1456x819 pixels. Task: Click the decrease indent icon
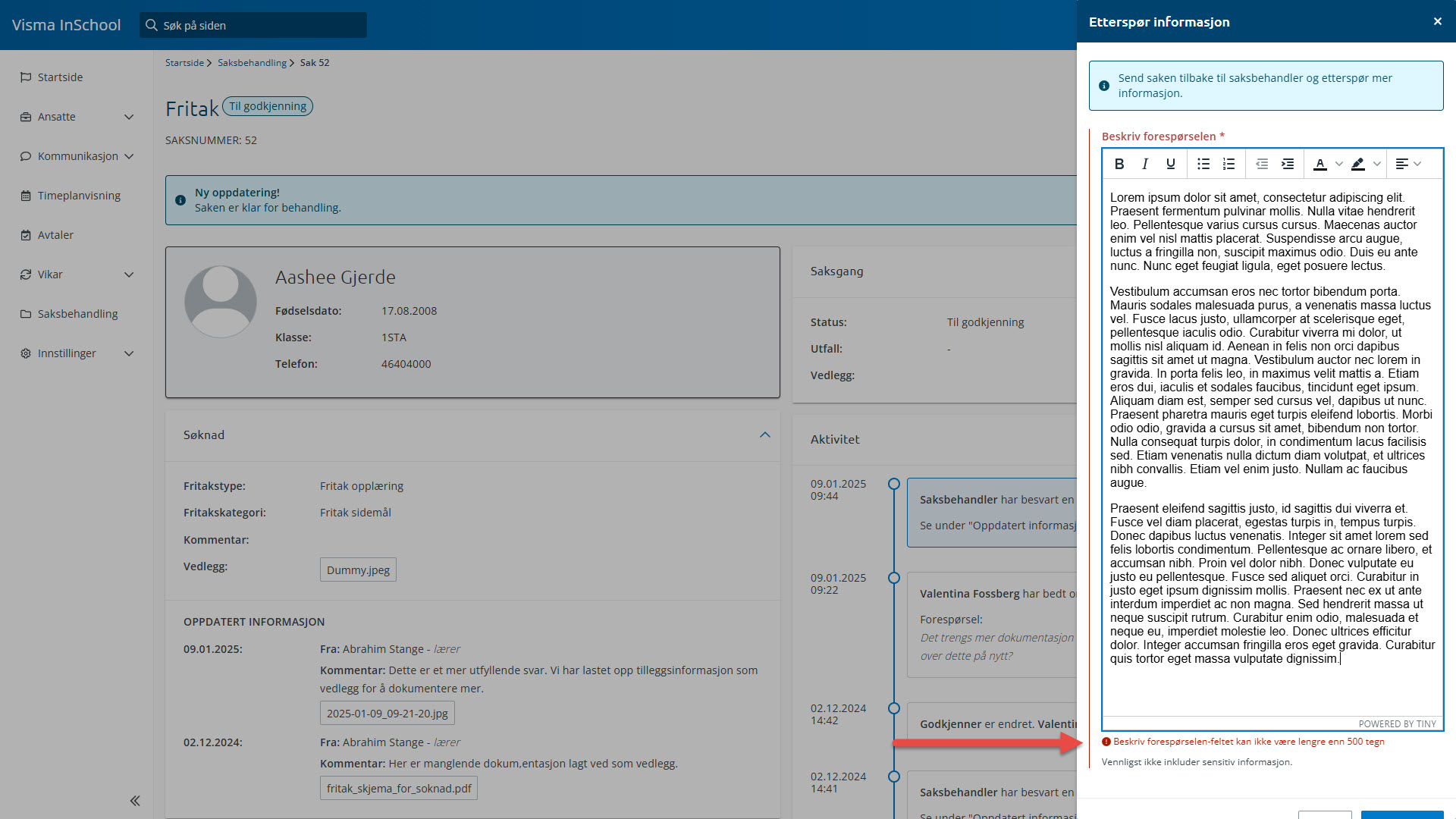point(1262,164)
